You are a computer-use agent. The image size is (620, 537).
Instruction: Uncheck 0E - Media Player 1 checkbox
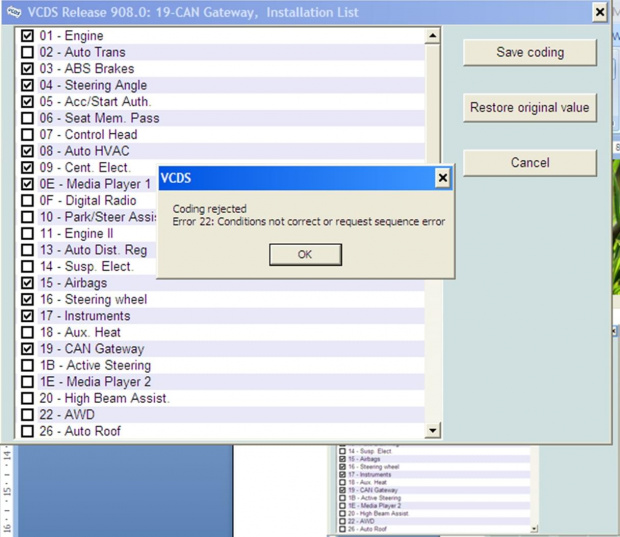[x=27, y=184]
